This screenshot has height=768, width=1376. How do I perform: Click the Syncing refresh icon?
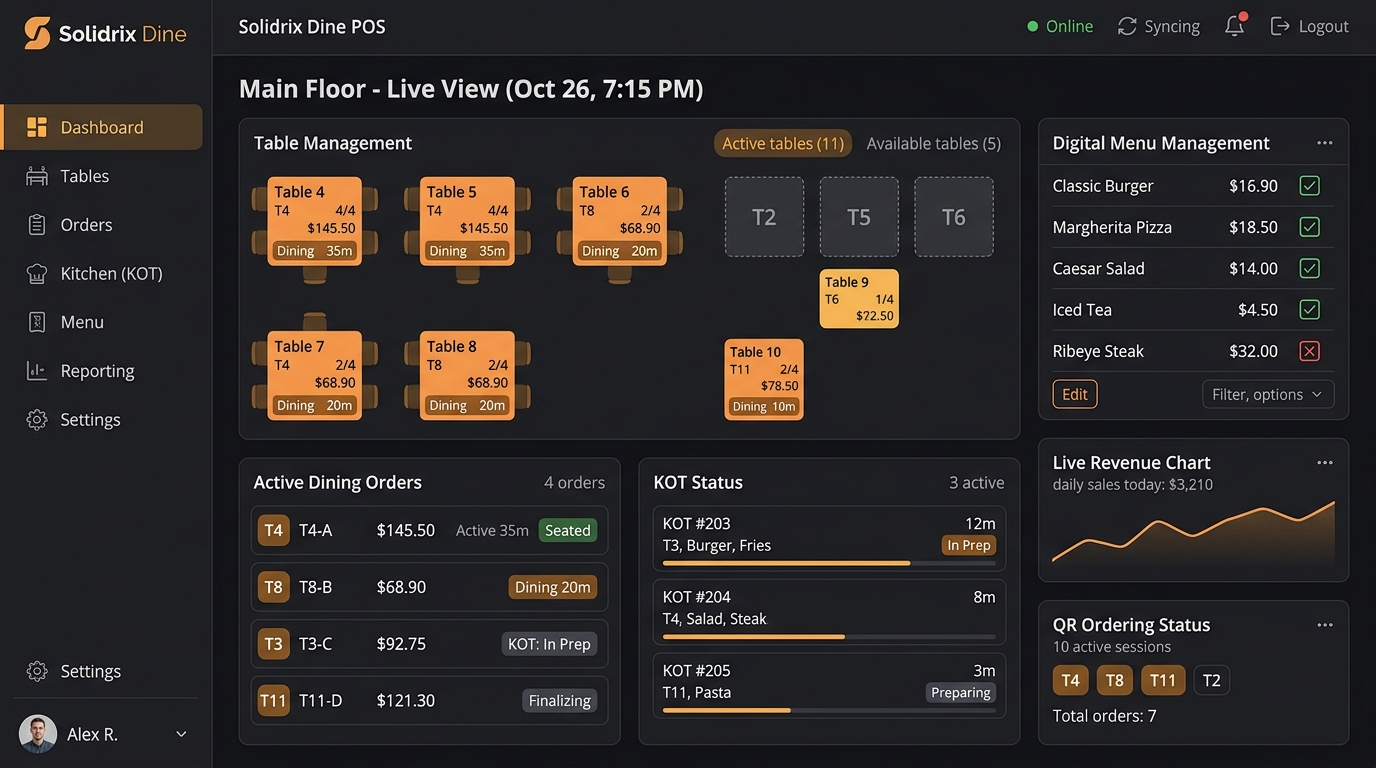(x=1127, y=27)
